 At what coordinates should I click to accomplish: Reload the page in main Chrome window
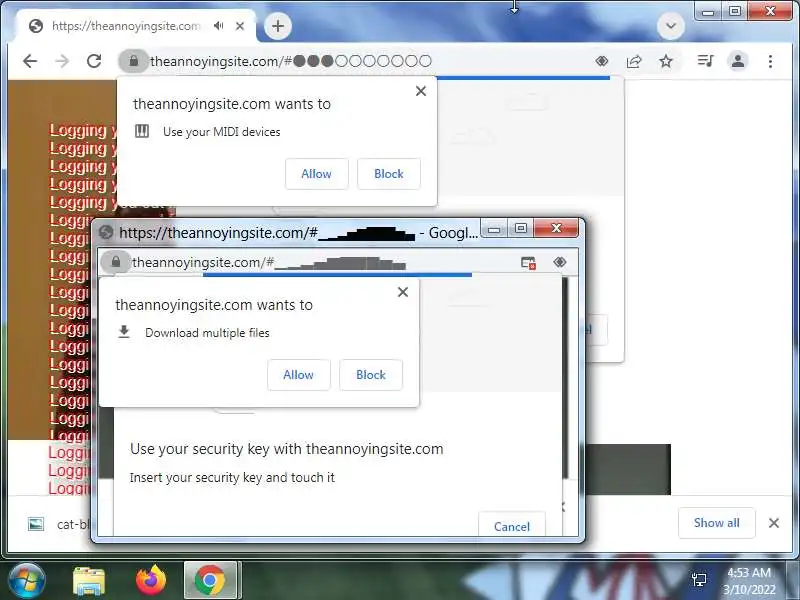(94, 61)
